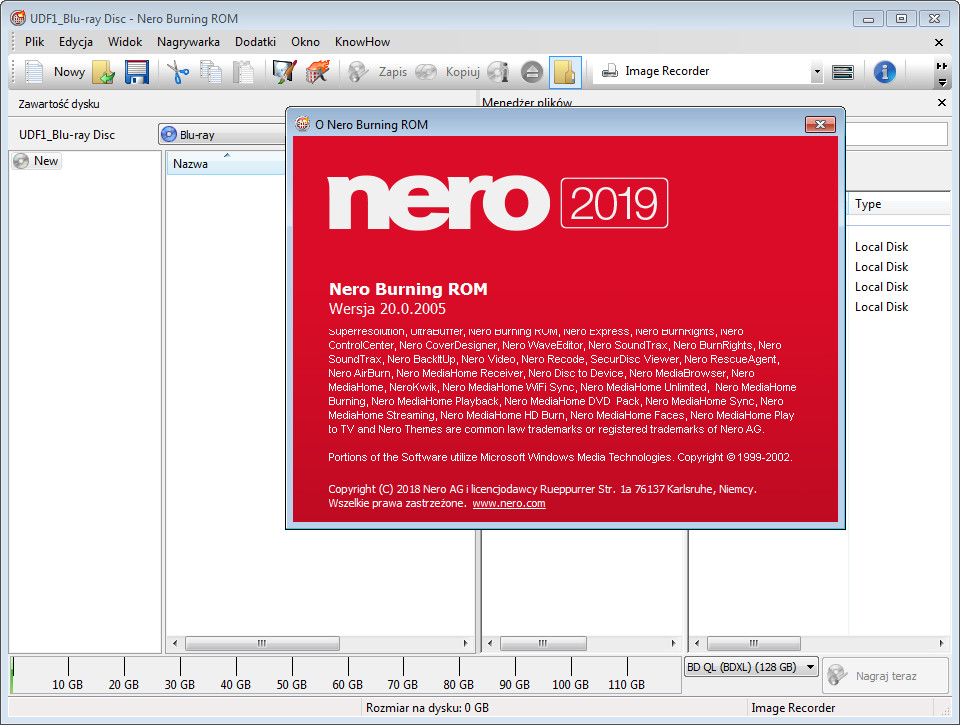Image resolution: width=960 pixels, height=725 pixels.
Task: Open the Widok menu
Action: click(125, 42)
